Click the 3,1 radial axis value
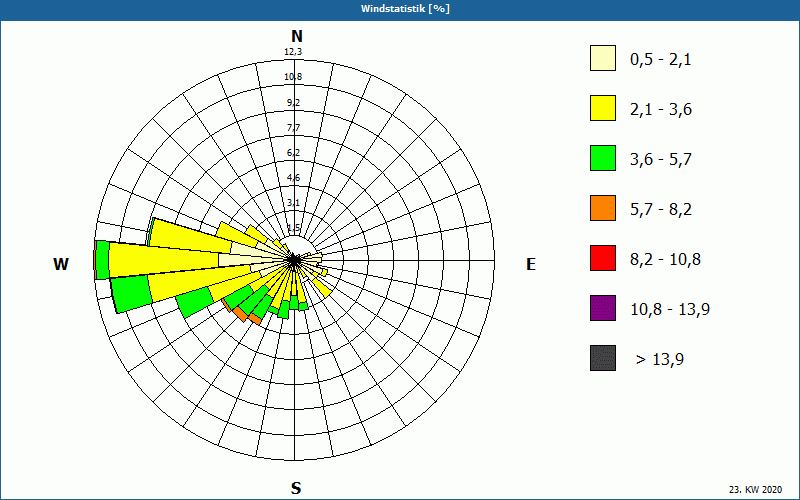Image resolution: width=800 pixels, height=500 pixels. pyautogui.click(x=293, y=203)
